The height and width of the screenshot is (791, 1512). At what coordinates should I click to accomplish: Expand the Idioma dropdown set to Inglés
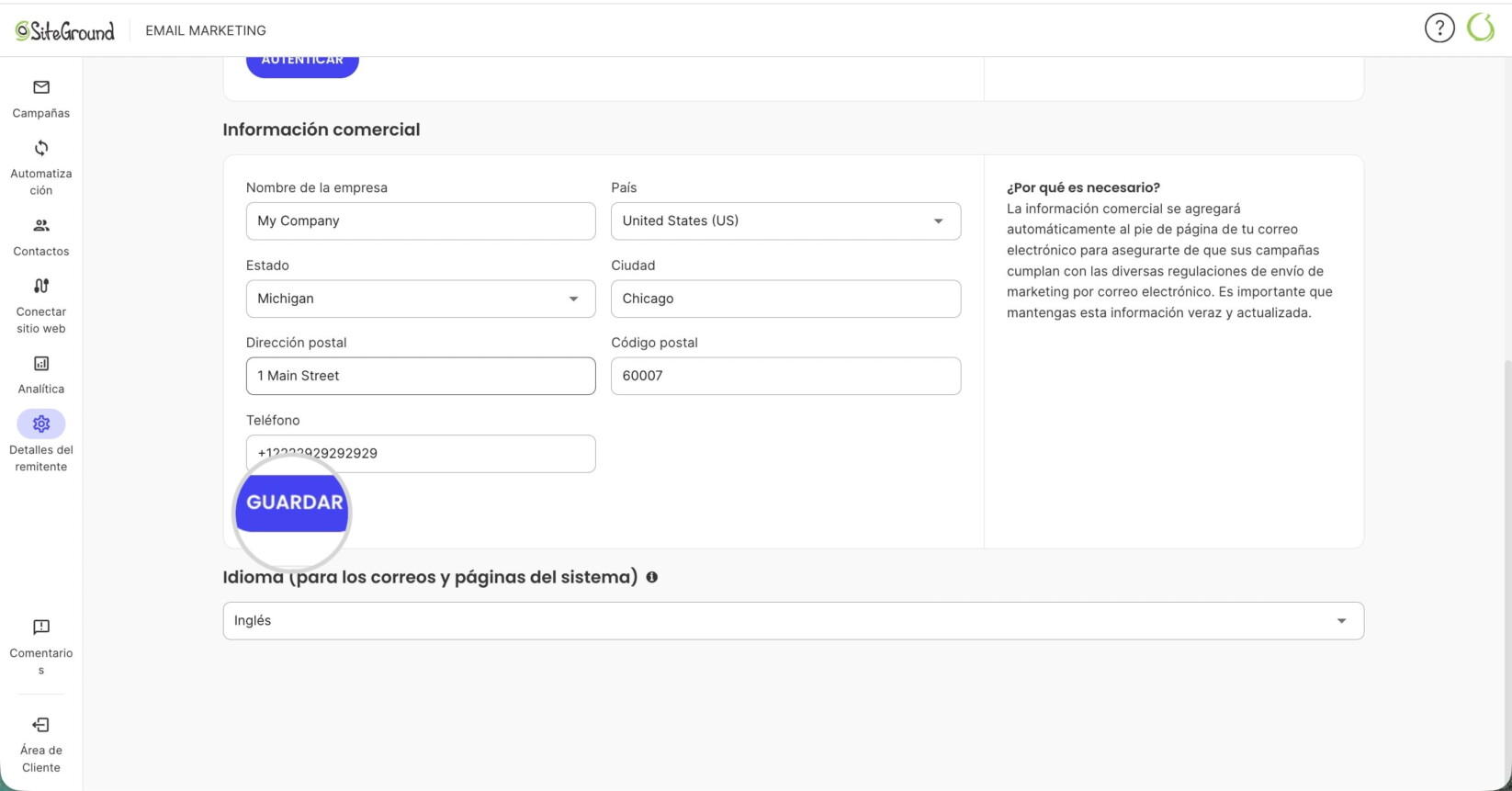tap(794, 621)
